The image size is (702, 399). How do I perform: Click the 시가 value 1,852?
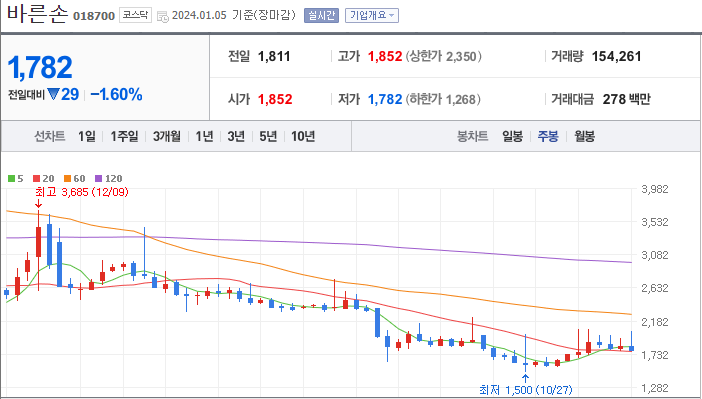[x=275, y=99]
